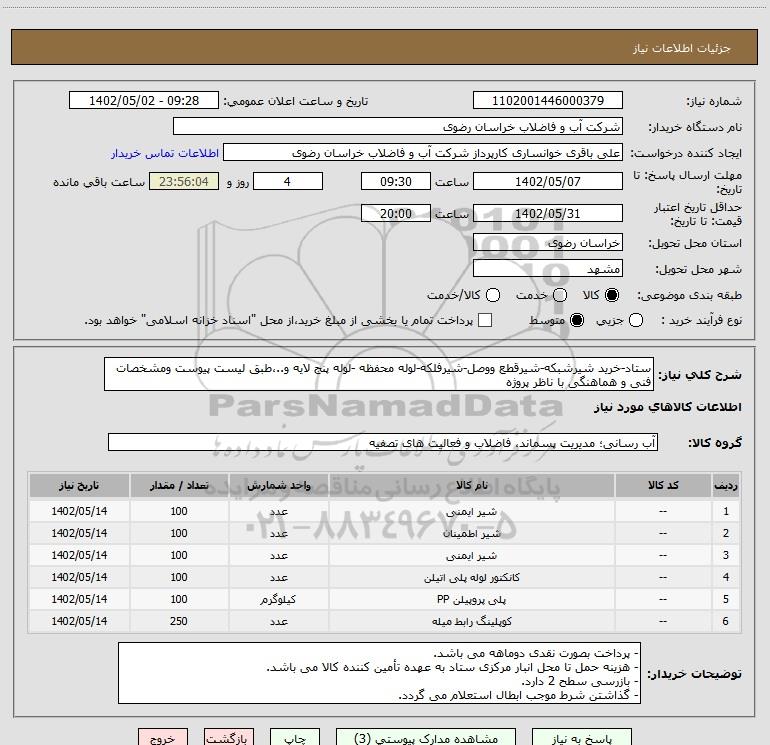This screenshot has width=770, height=745.
Task: Click requester name field علی باقری خوانساری
Action: point(423,152)
